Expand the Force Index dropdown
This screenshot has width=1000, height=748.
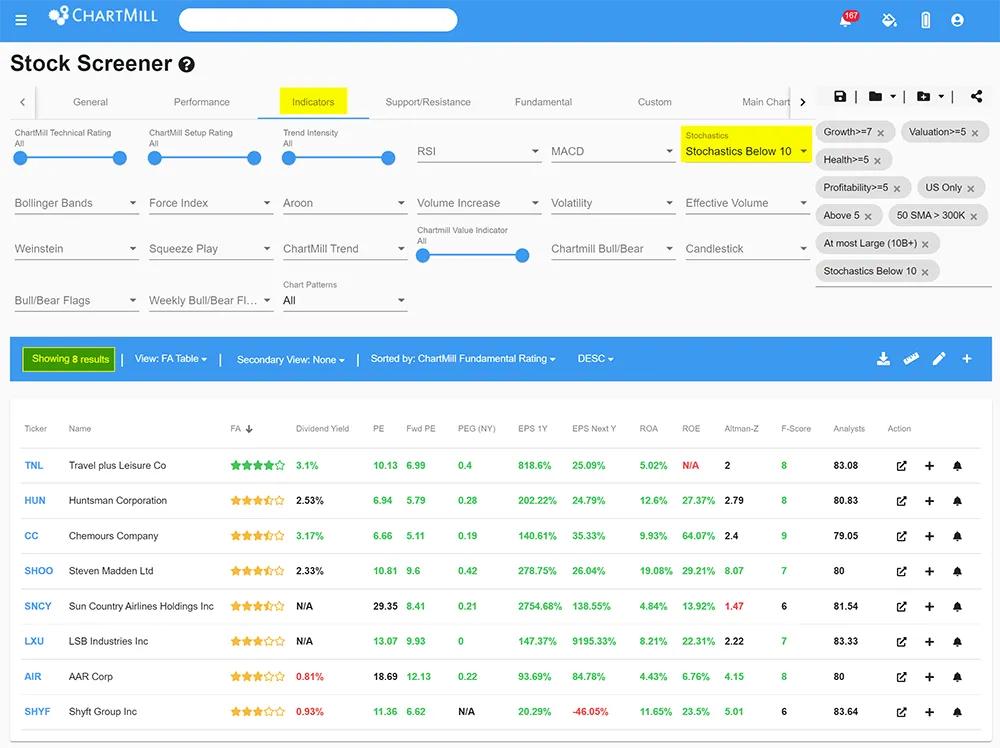pyautogui.click(x=210, y=203)
